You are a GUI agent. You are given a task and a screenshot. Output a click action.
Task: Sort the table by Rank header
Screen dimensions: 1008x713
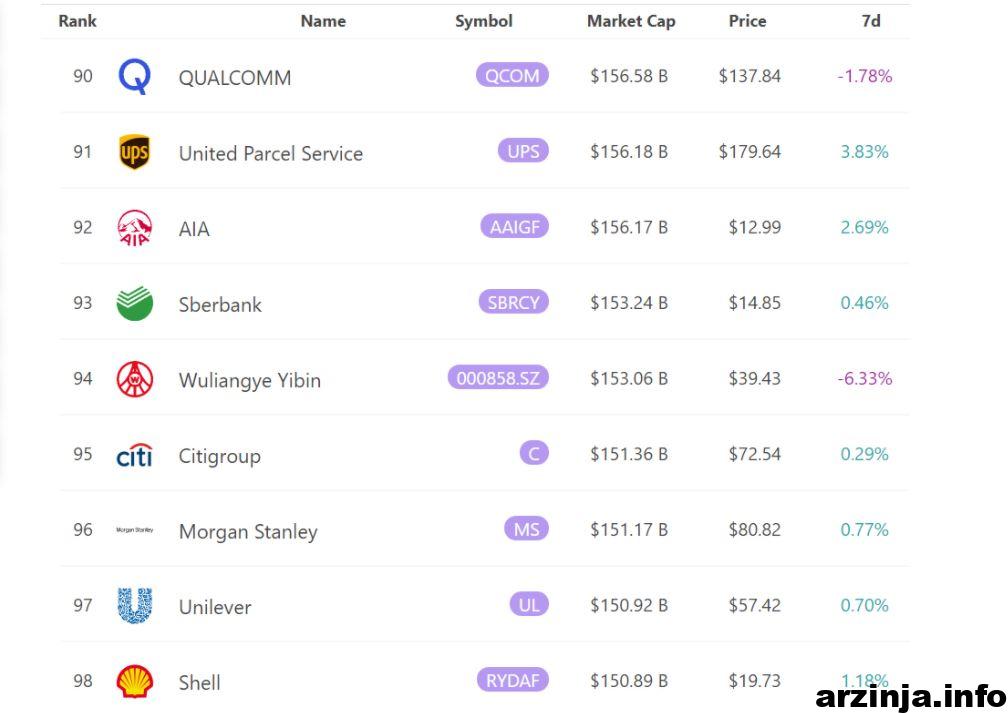coord(77,21)
